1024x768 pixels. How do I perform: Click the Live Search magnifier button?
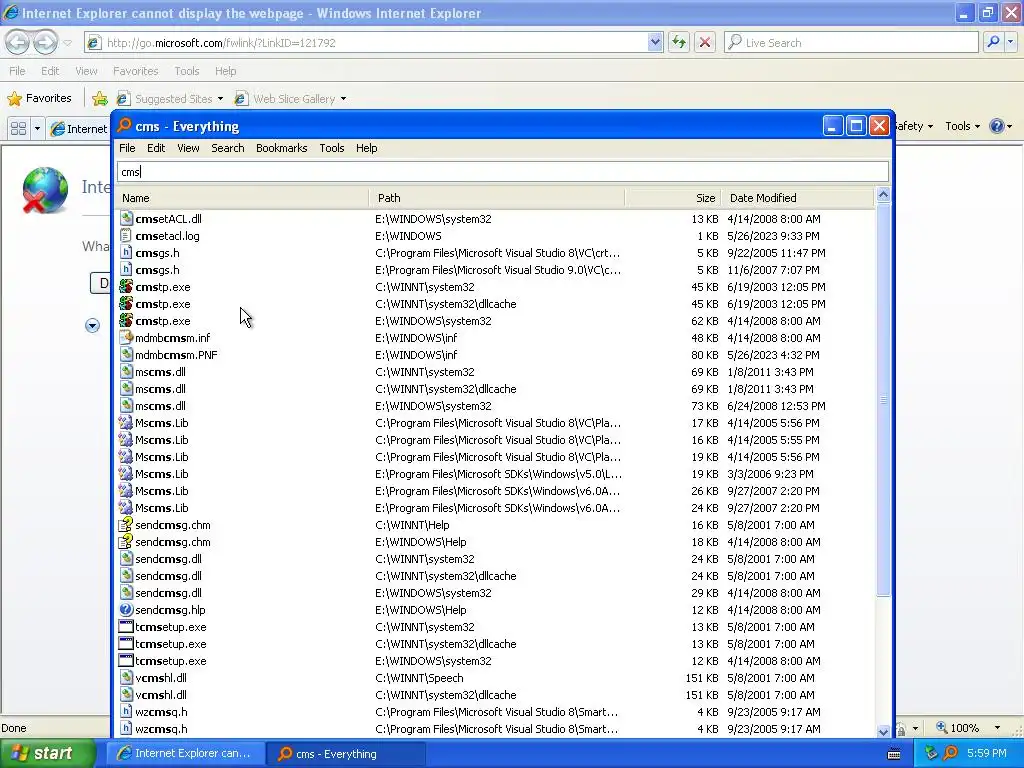[993, 42]
